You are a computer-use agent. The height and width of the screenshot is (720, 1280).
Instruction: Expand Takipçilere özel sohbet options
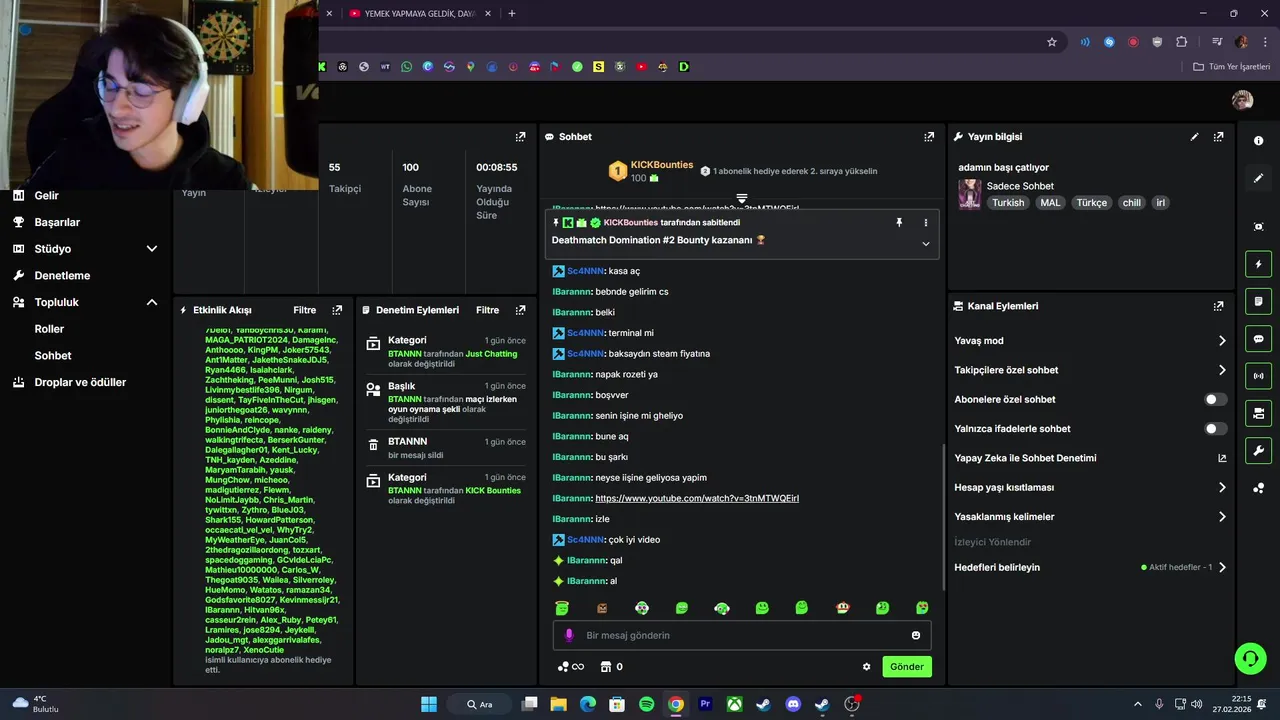click(x=1222, y=370)
